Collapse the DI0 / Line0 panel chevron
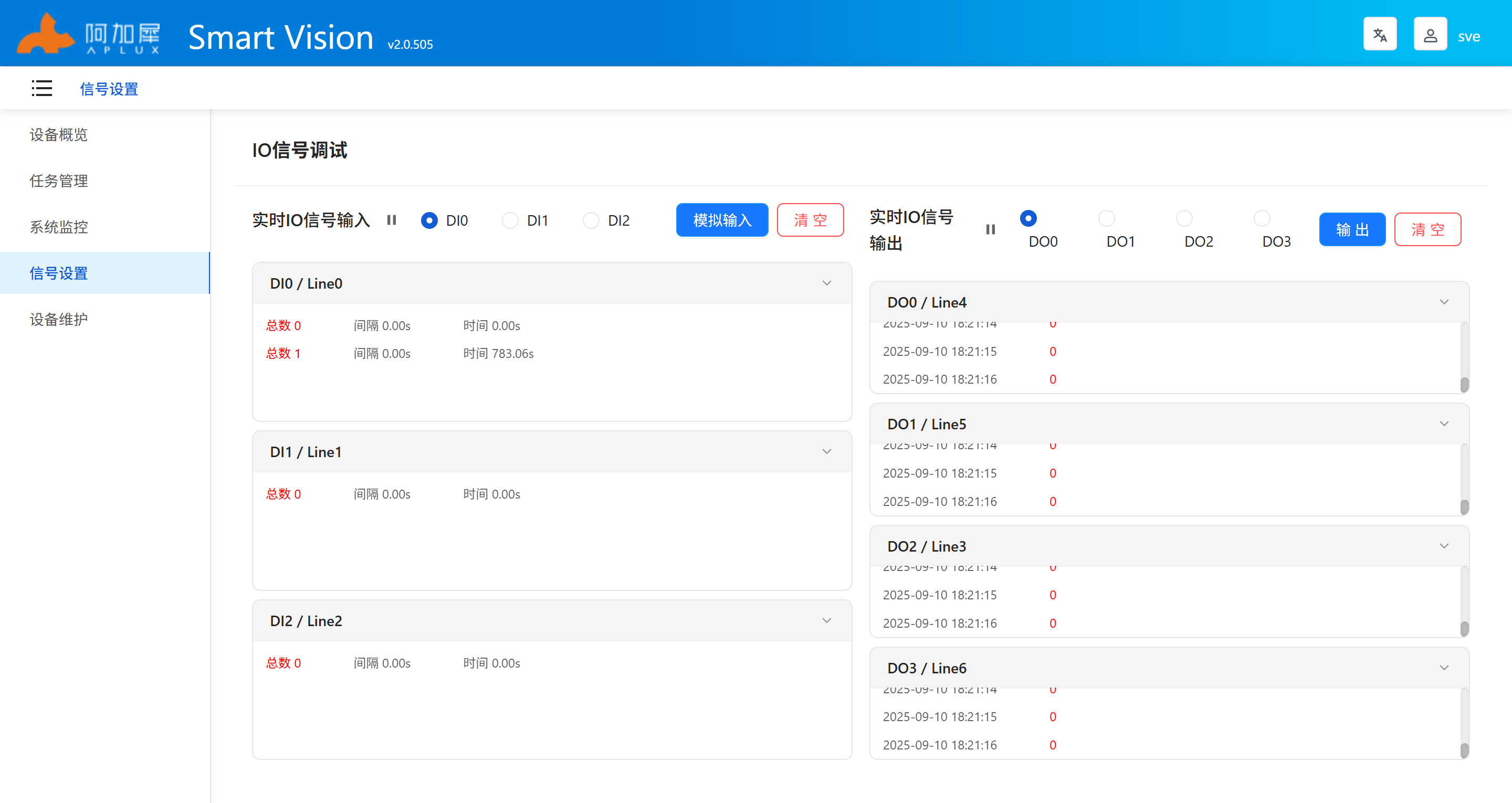1512x803 pixels. coord(826,283)
